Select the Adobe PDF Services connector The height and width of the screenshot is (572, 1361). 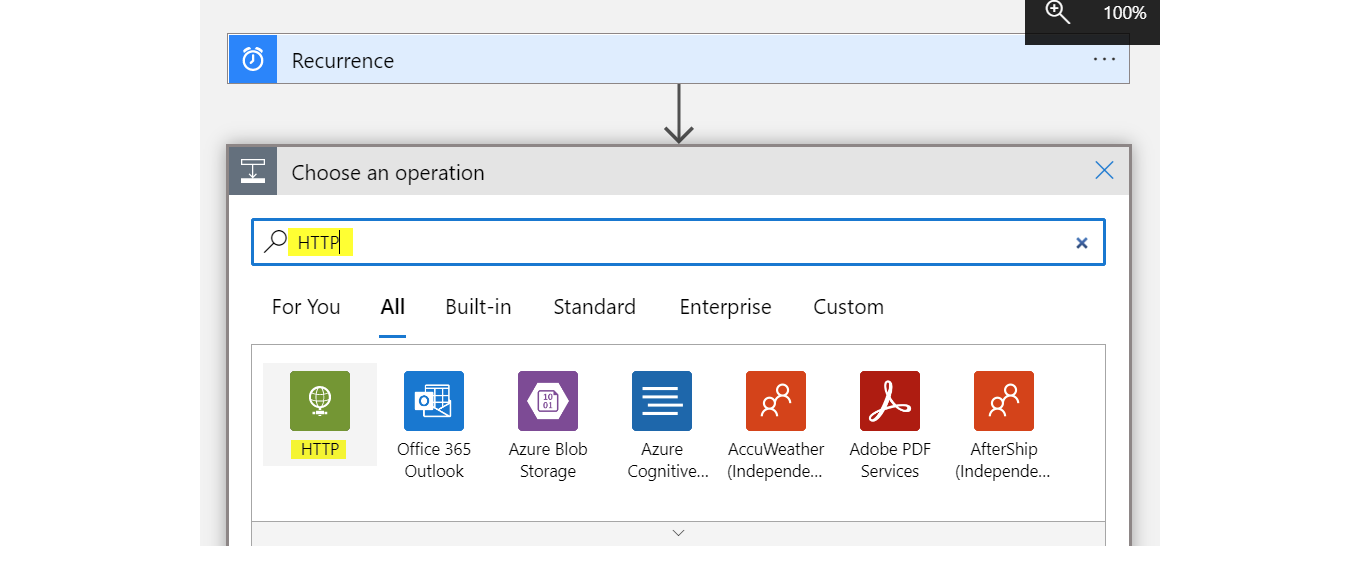coord(890,401)
